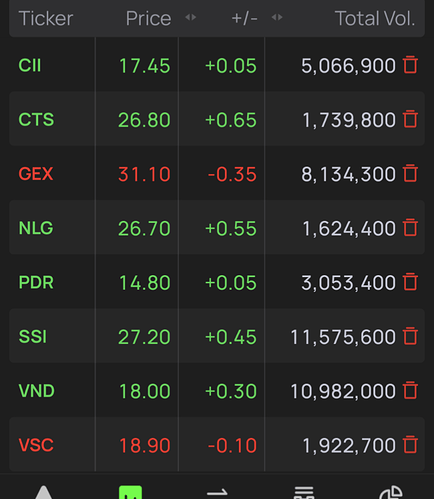The image size is (434, 499).
Task: Sort by the Ticker column header
Action: [46, 18]
